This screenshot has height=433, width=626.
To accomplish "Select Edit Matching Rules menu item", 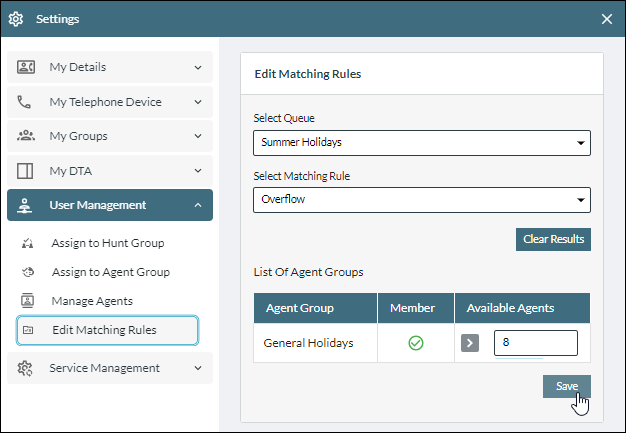I will 107,330.
